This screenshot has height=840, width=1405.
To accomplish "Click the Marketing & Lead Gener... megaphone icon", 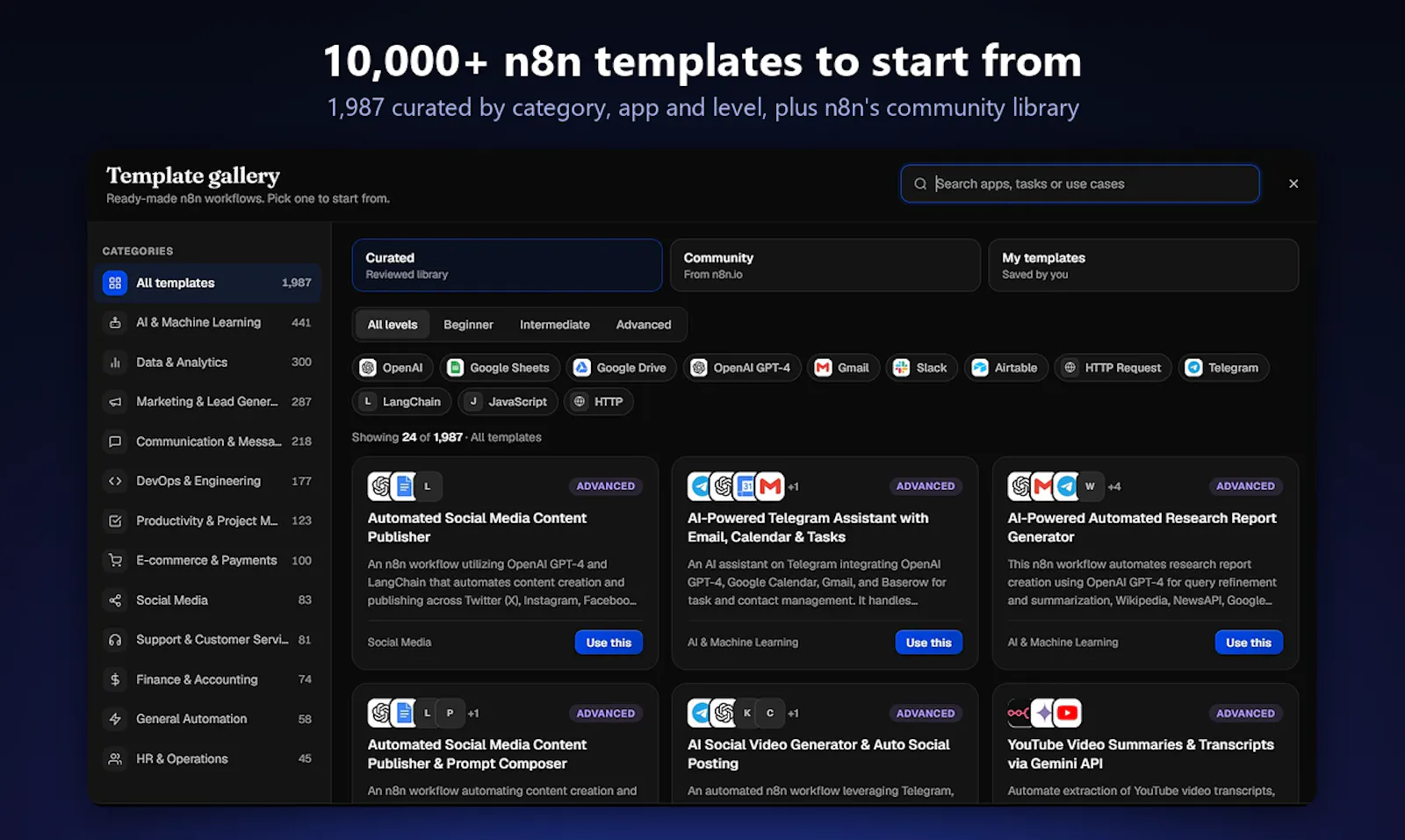I will pyautogui.click(x=115, y=401).
